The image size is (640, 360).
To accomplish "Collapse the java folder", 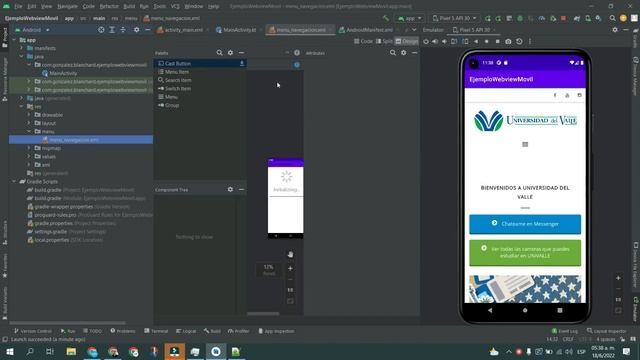I will [x=21, y=56].
